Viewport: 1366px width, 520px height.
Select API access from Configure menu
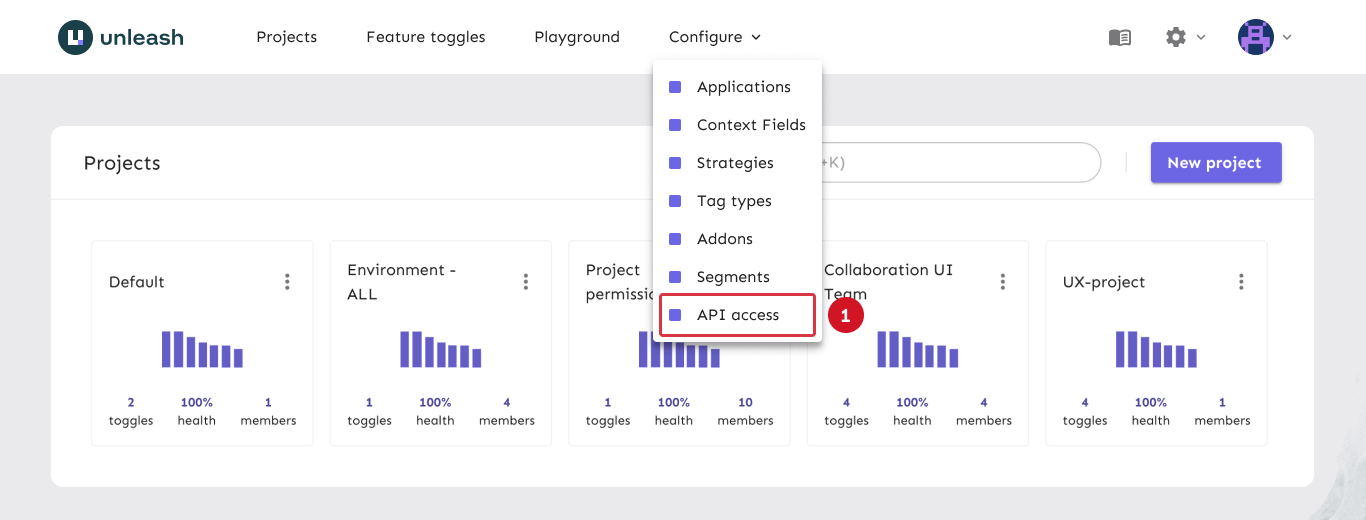coord(737,315)
